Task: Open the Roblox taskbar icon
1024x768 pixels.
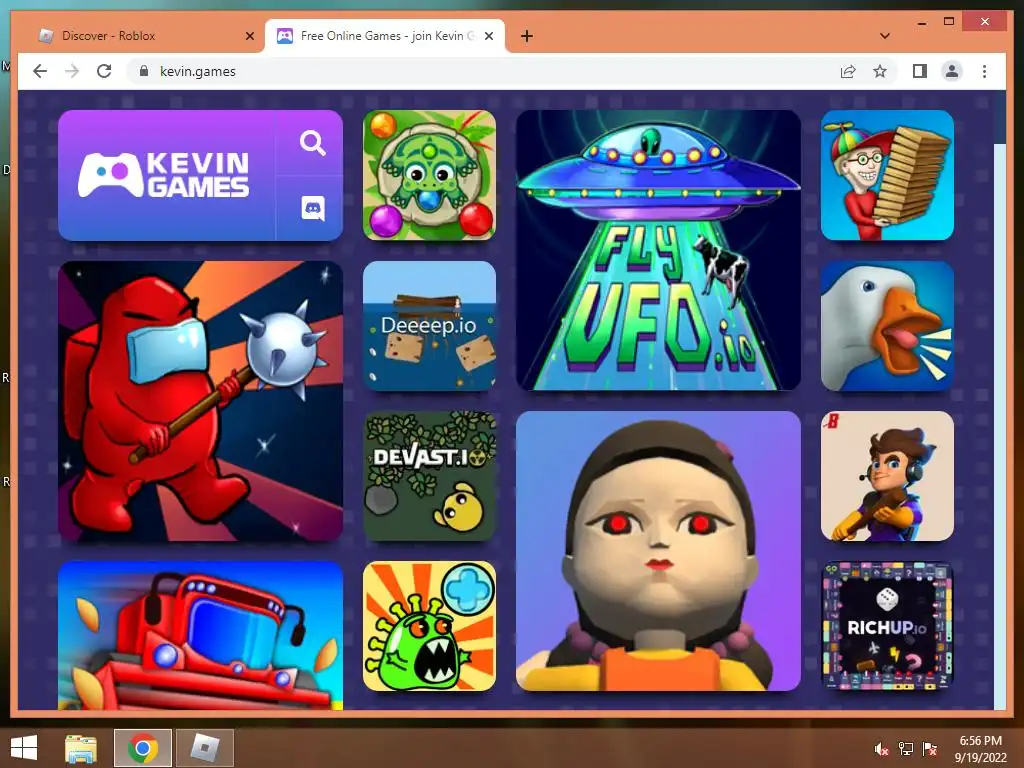Action: [x=204, y=748]
